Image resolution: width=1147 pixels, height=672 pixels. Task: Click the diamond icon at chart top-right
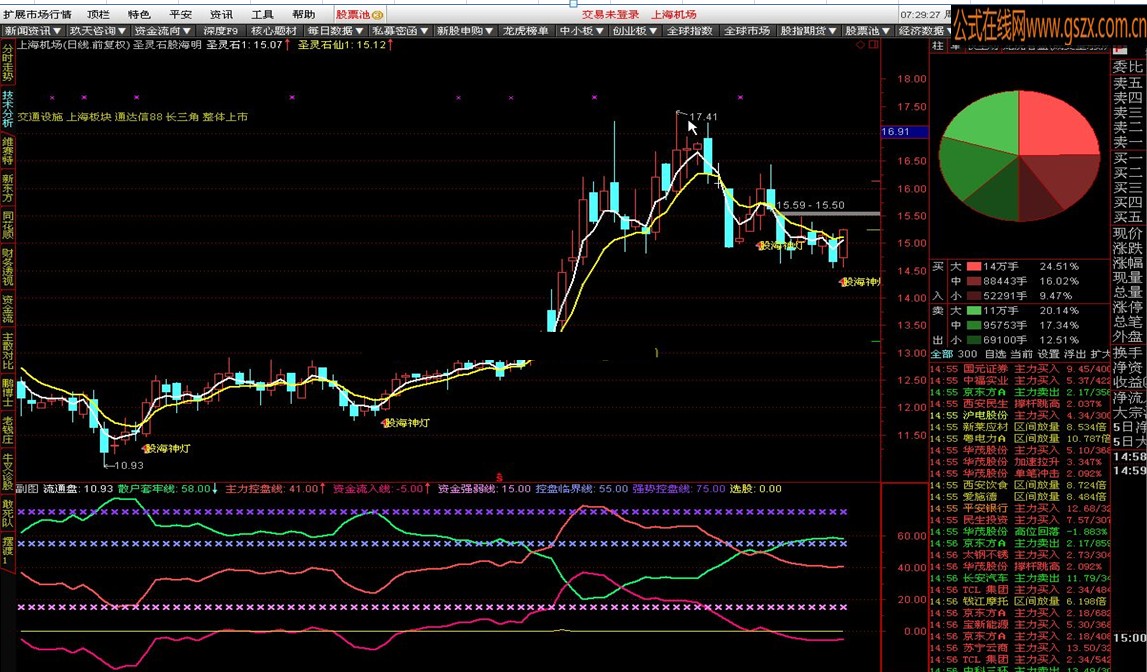[x=860, y=45]
